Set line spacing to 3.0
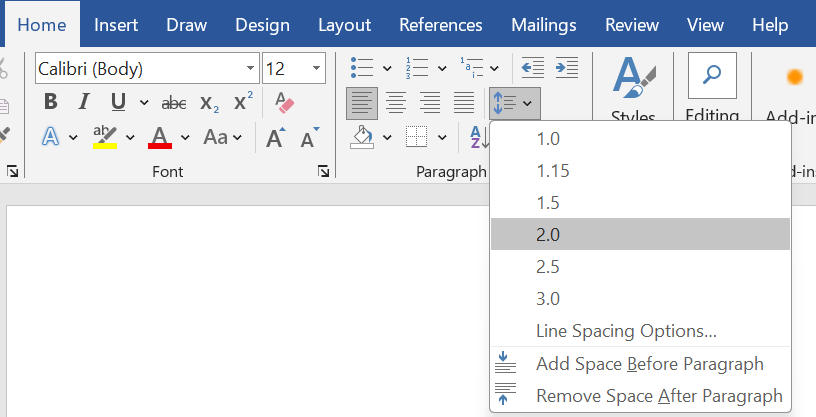Screen dimensions: 816x417 [x=641, y=298]
